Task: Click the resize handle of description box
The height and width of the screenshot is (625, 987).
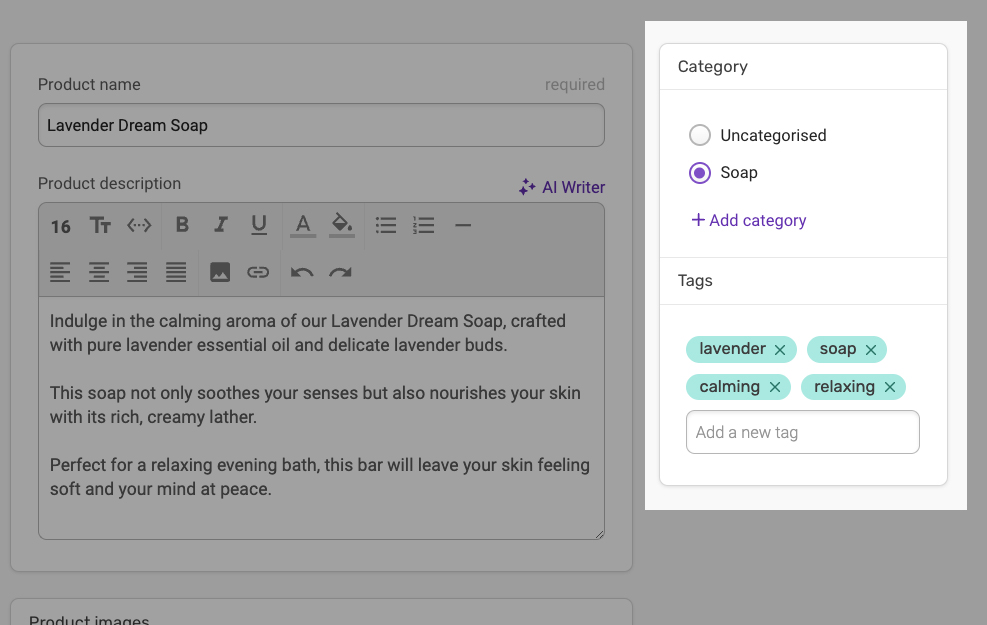Action: coord(599,534)
